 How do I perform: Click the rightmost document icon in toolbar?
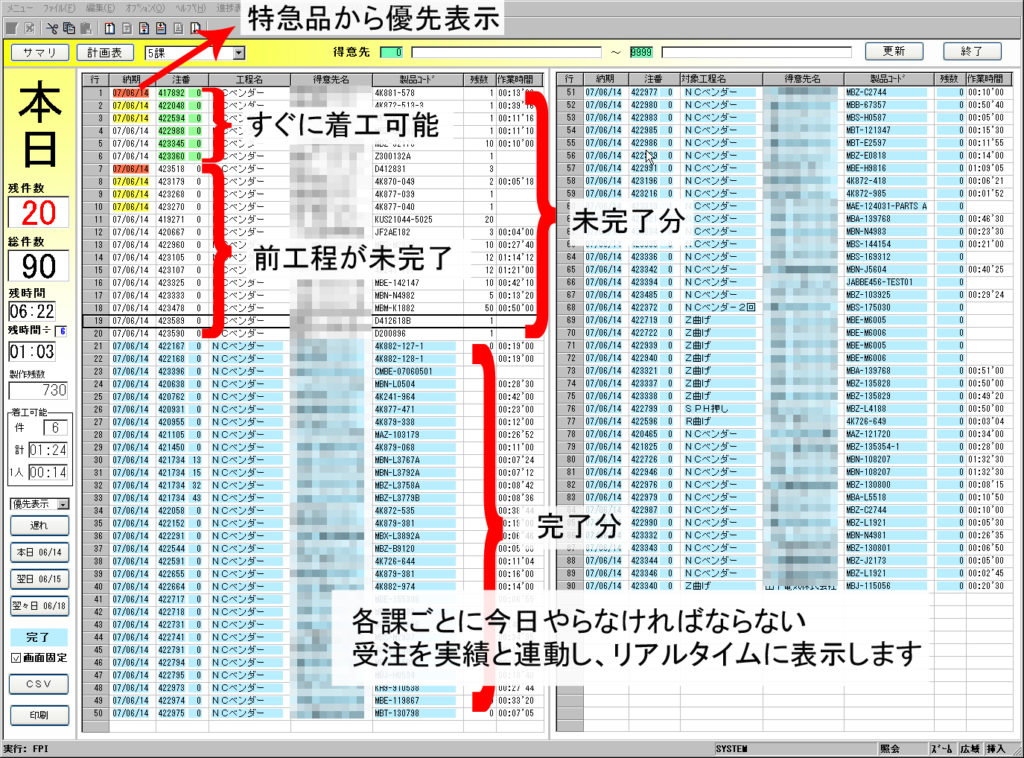196,26
